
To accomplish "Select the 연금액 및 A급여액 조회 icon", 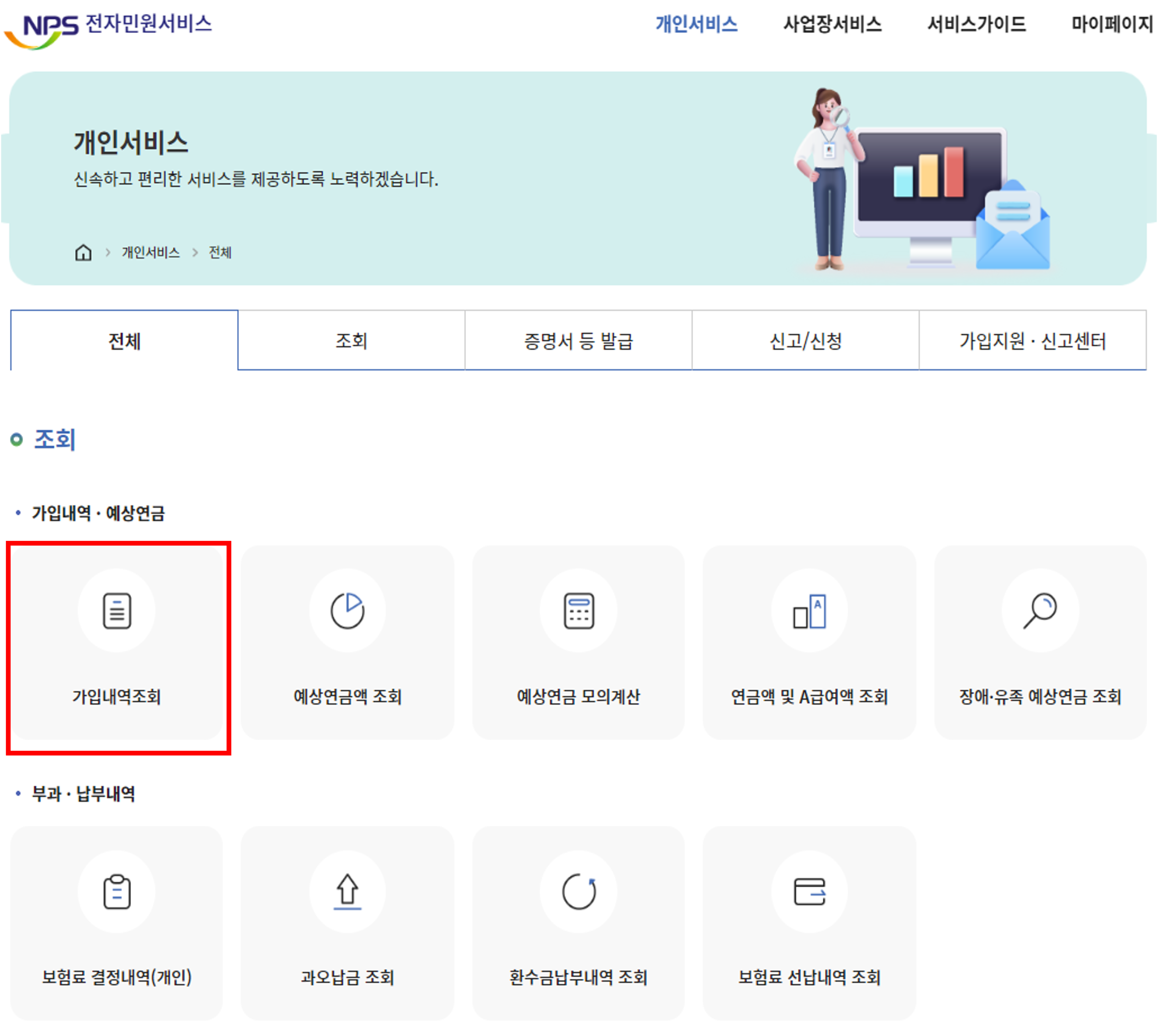I will click(x=809, y=611).
